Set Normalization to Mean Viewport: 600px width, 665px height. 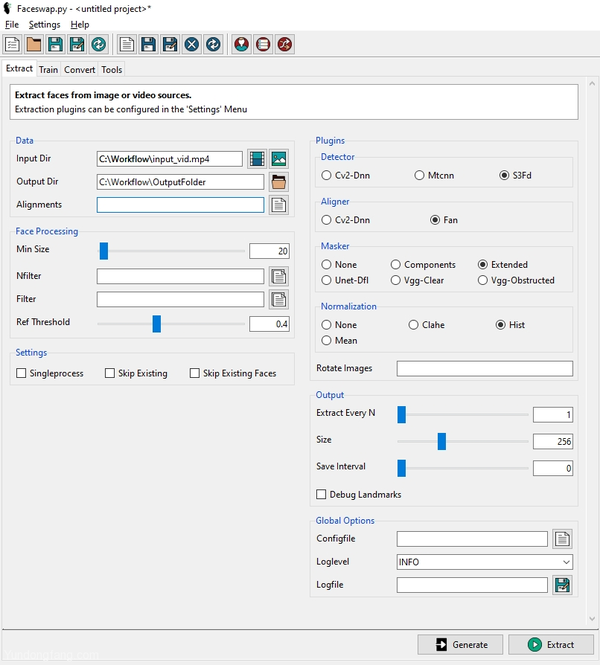(339, 341)
